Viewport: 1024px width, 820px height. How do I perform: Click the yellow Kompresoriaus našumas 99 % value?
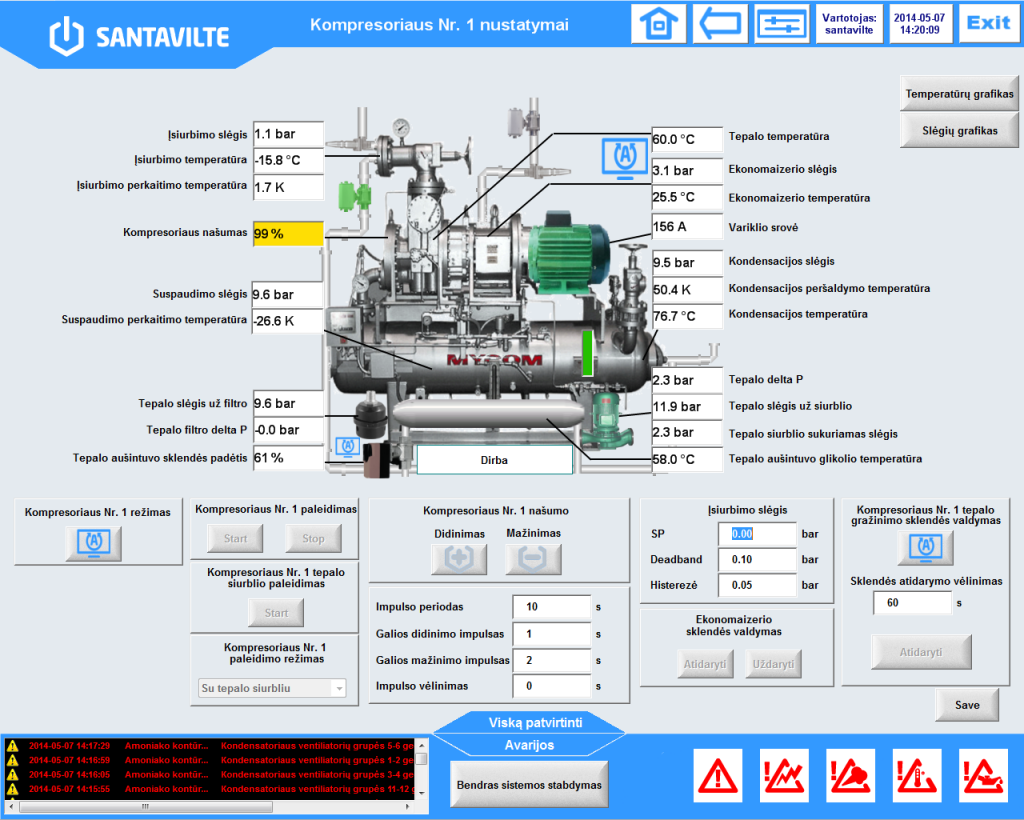[x=288, y=234]
